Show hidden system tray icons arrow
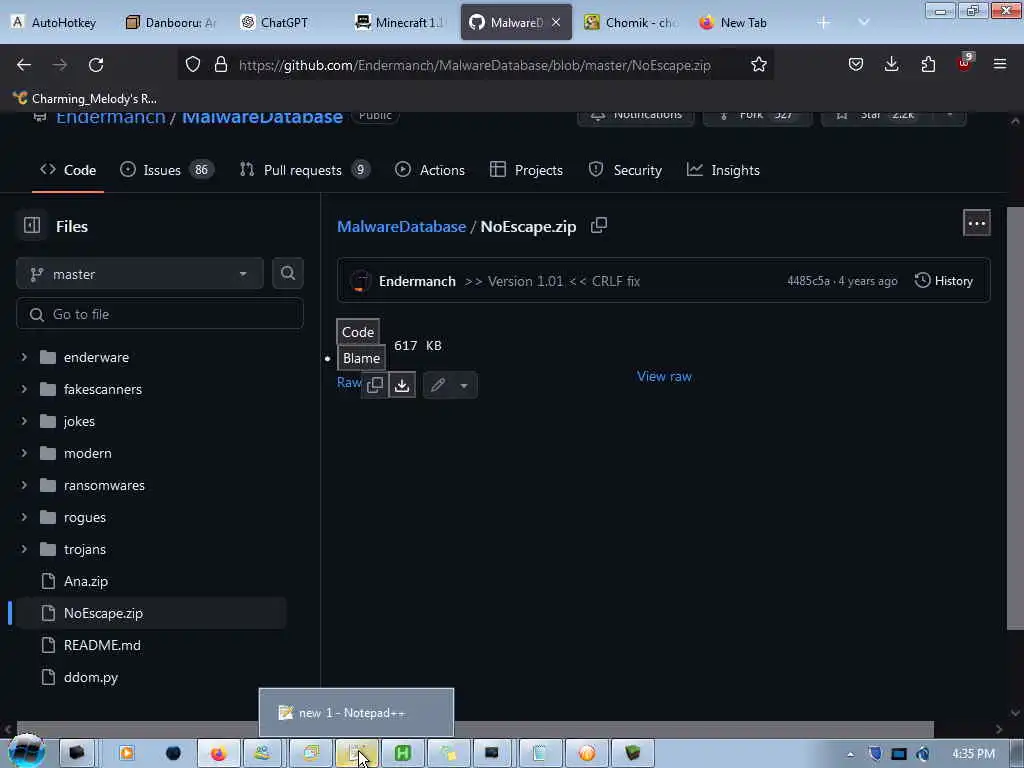This screenshot has width=1024, height=768. click(850, 754)
